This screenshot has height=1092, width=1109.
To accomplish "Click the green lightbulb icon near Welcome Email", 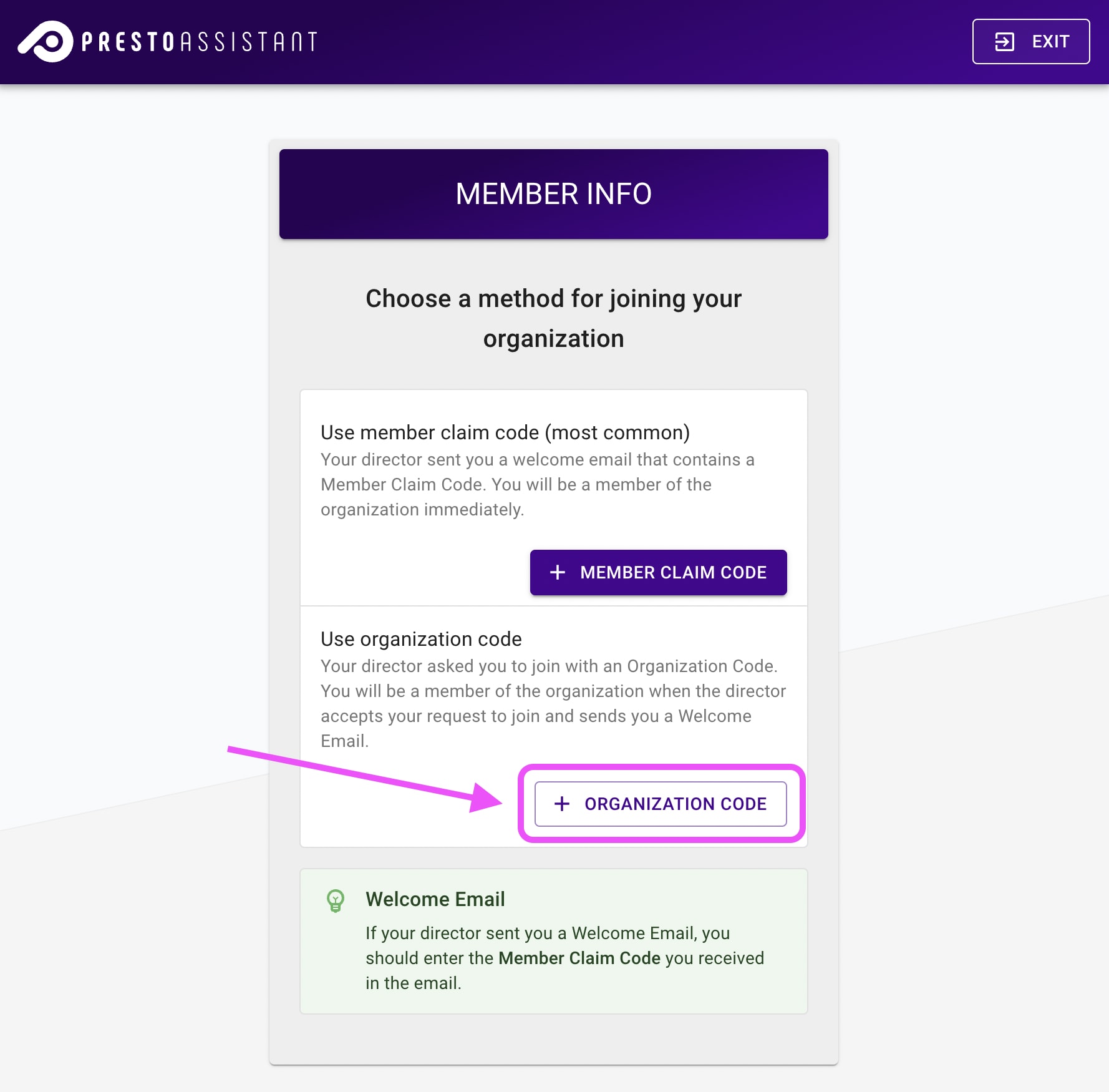I will [336, 899].
